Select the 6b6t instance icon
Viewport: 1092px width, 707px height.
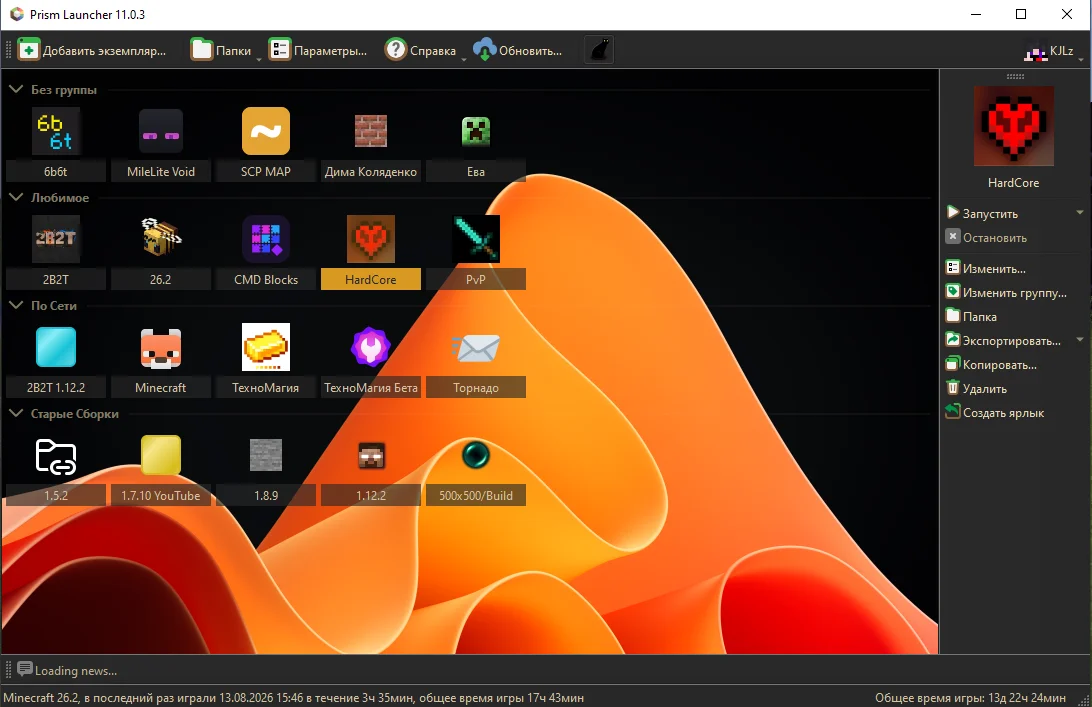(56, 131)
